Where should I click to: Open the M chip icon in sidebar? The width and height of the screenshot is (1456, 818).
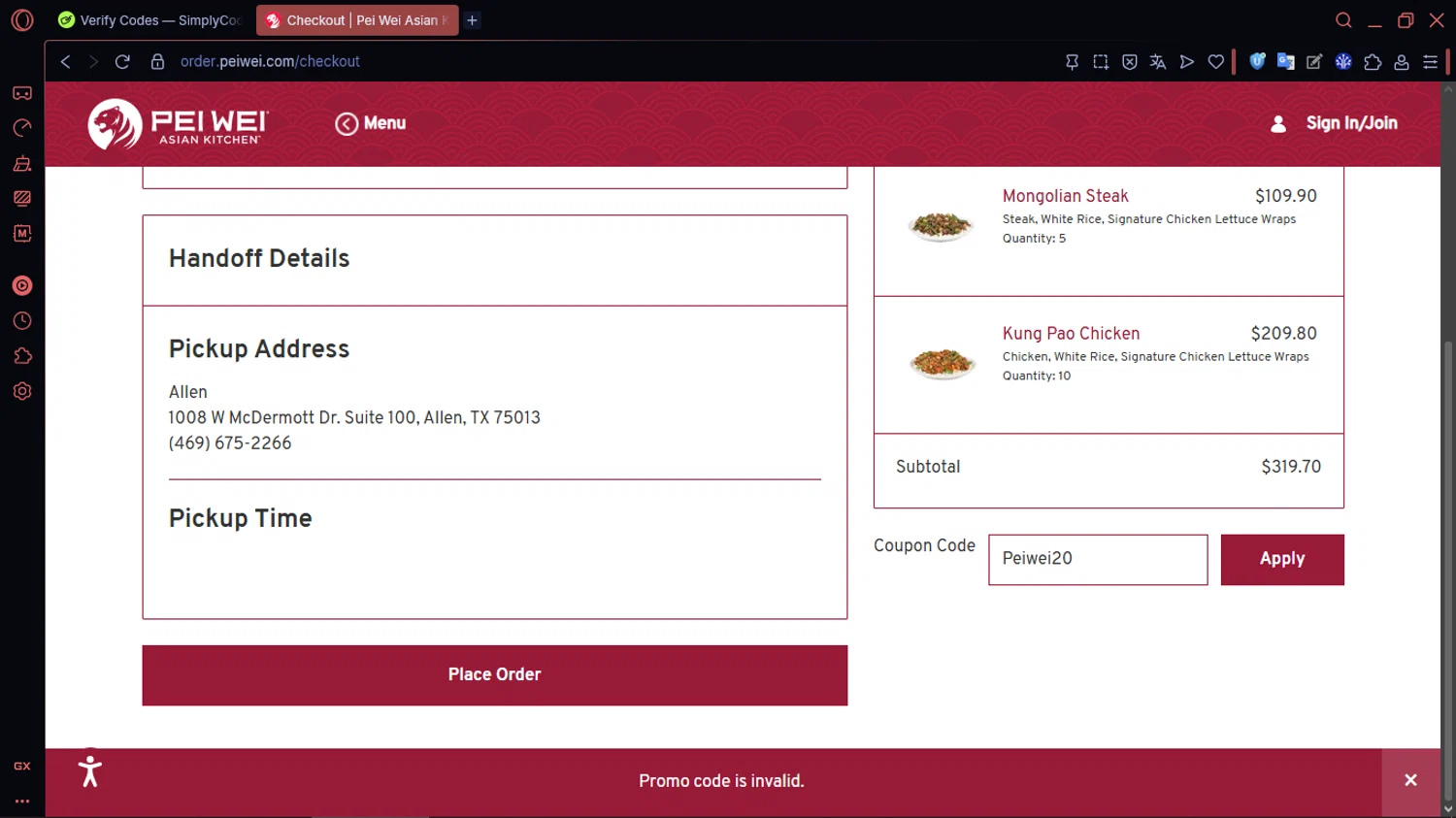click(x=22, y=233)
